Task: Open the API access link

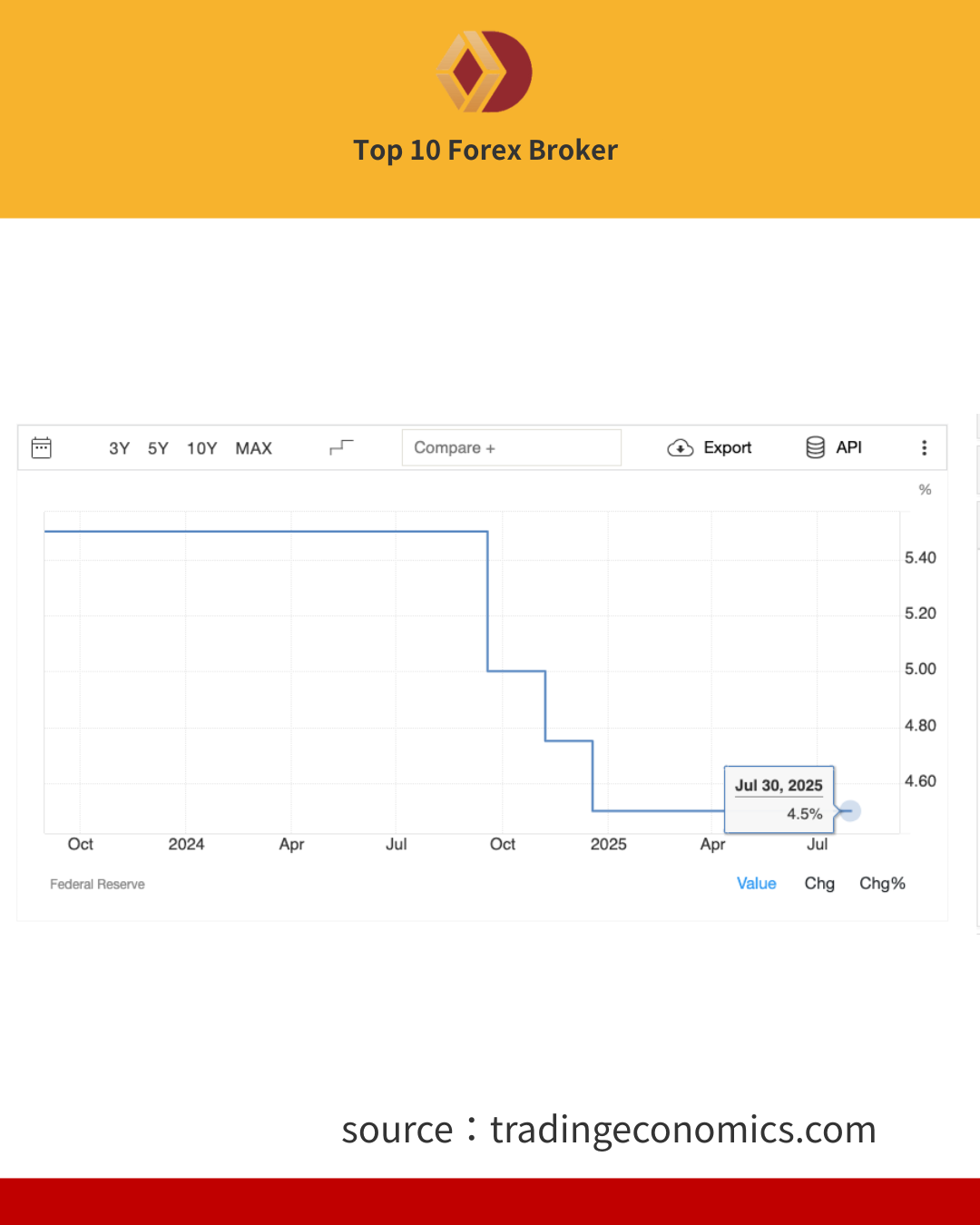Action: pos(849,447)
